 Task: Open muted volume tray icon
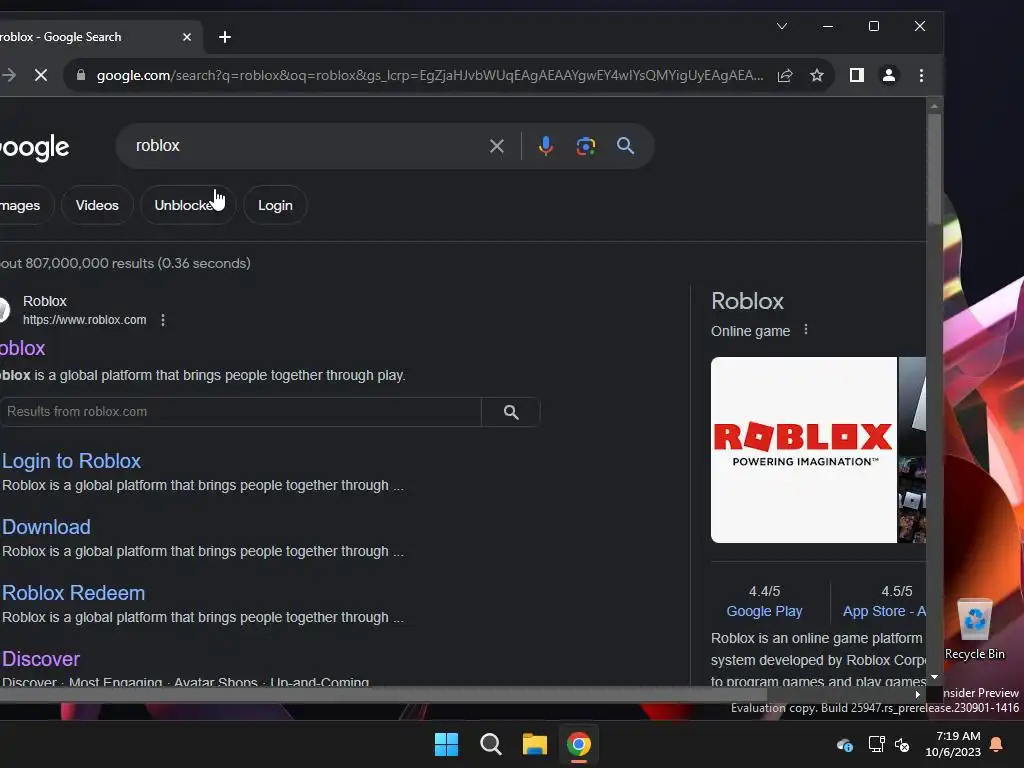click(x=903, y=744)
